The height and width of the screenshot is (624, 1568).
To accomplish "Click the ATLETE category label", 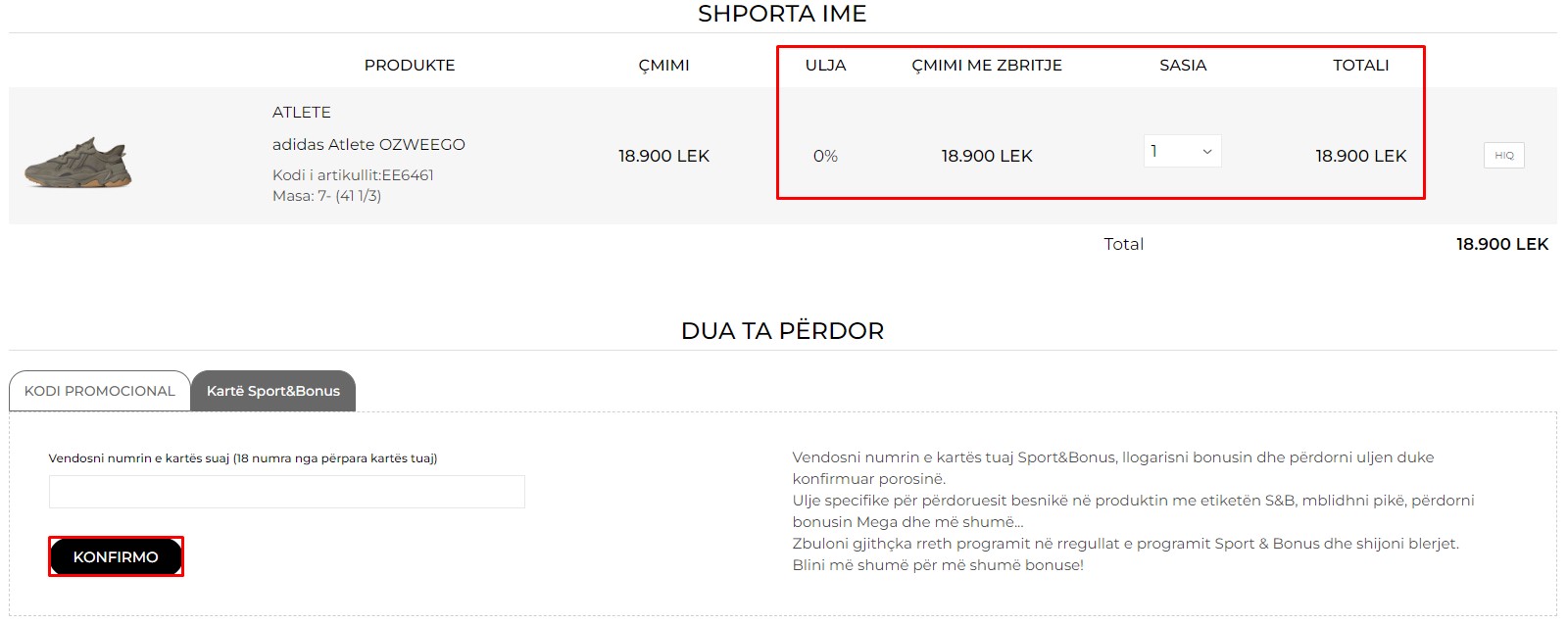I will (x=302, y=112).
